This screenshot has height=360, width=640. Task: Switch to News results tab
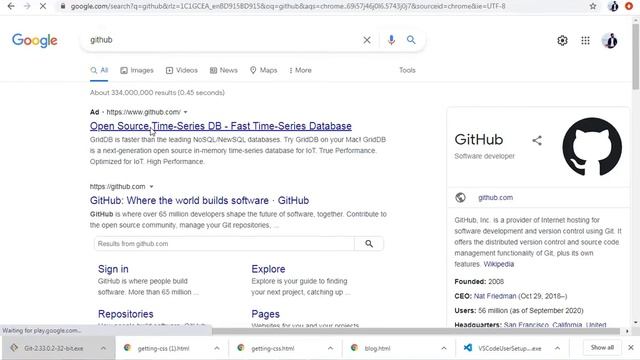[223, 70]
